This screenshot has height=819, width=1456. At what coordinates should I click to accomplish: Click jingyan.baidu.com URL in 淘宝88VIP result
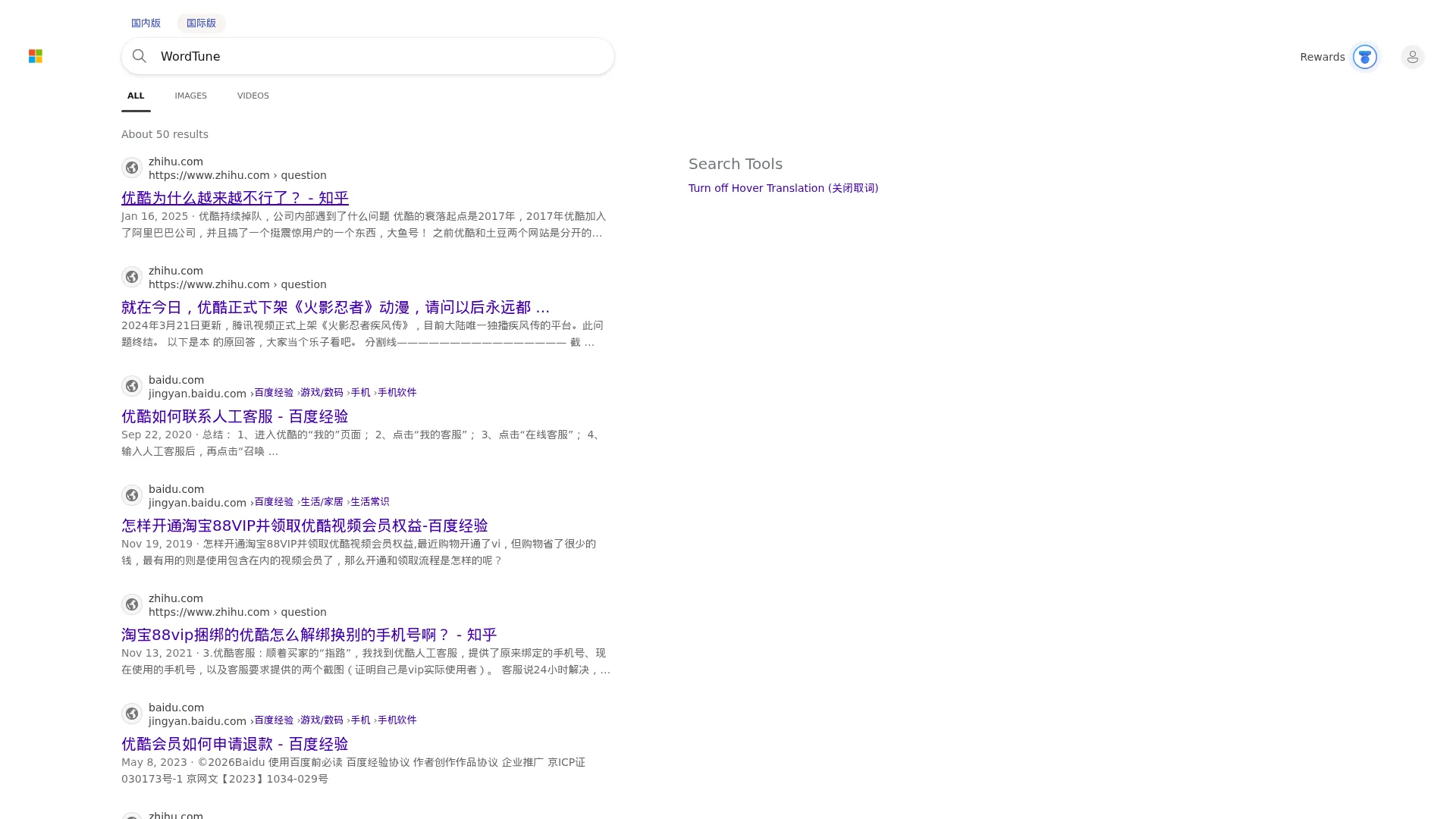click(x=197, y=503)
